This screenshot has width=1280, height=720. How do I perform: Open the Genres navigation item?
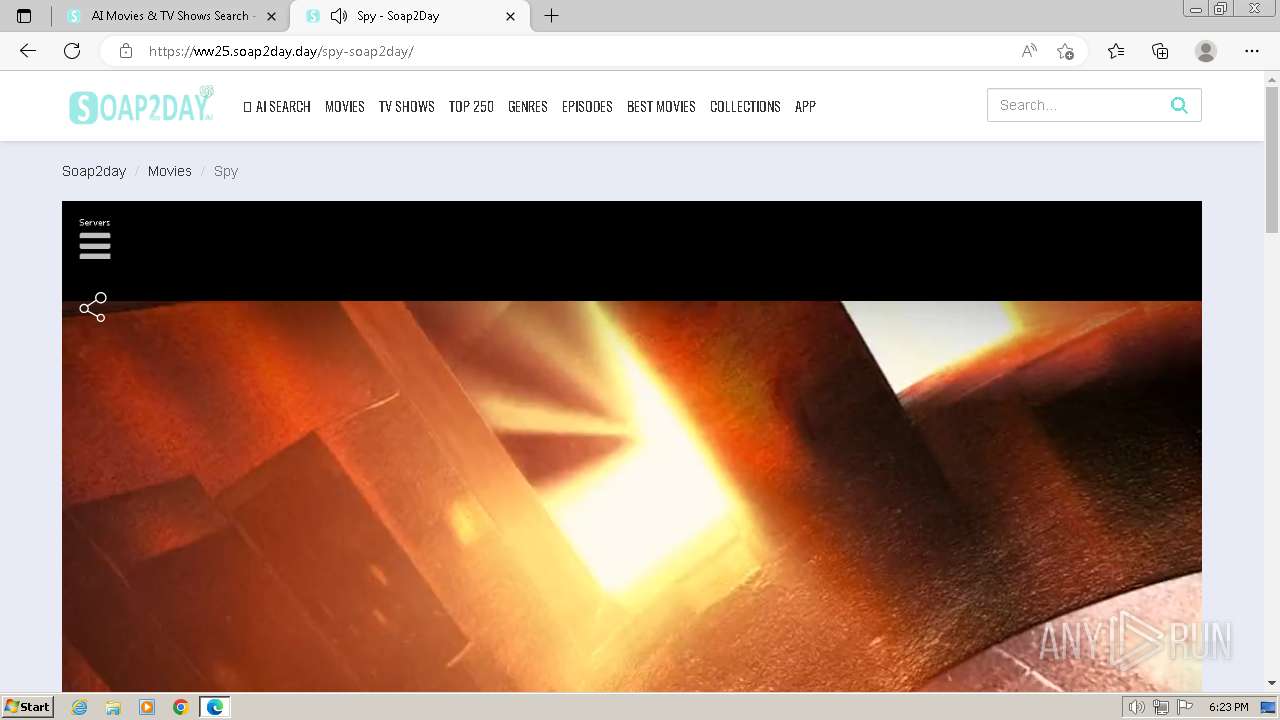(528, 106)
